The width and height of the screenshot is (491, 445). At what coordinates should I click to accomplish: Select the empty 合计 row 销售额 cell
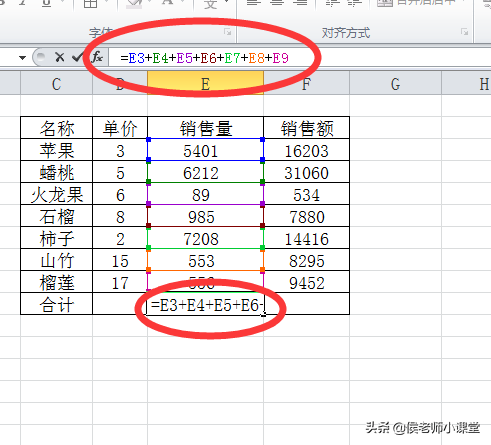click(x=306, y=304)
